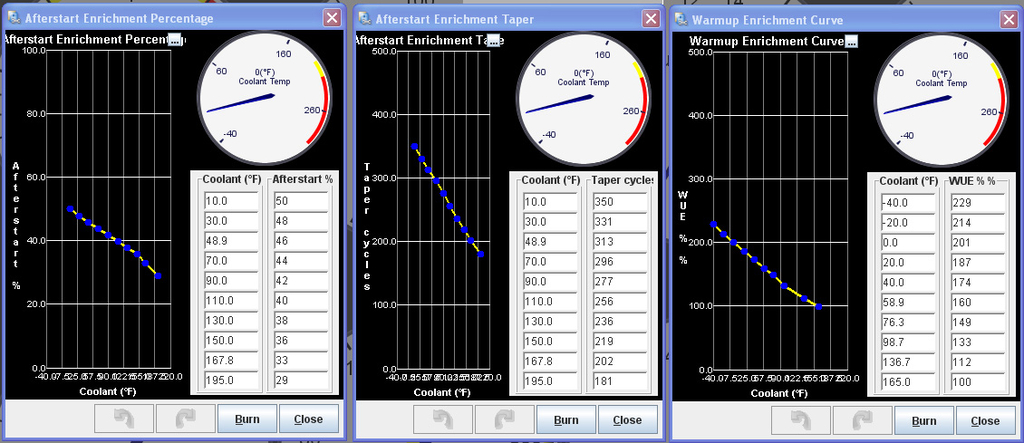Viewport: 1024px width, 443px height.
Task: Select Taper cycles field showing 256
Action: pyautogui.click(x=620, y=301)
